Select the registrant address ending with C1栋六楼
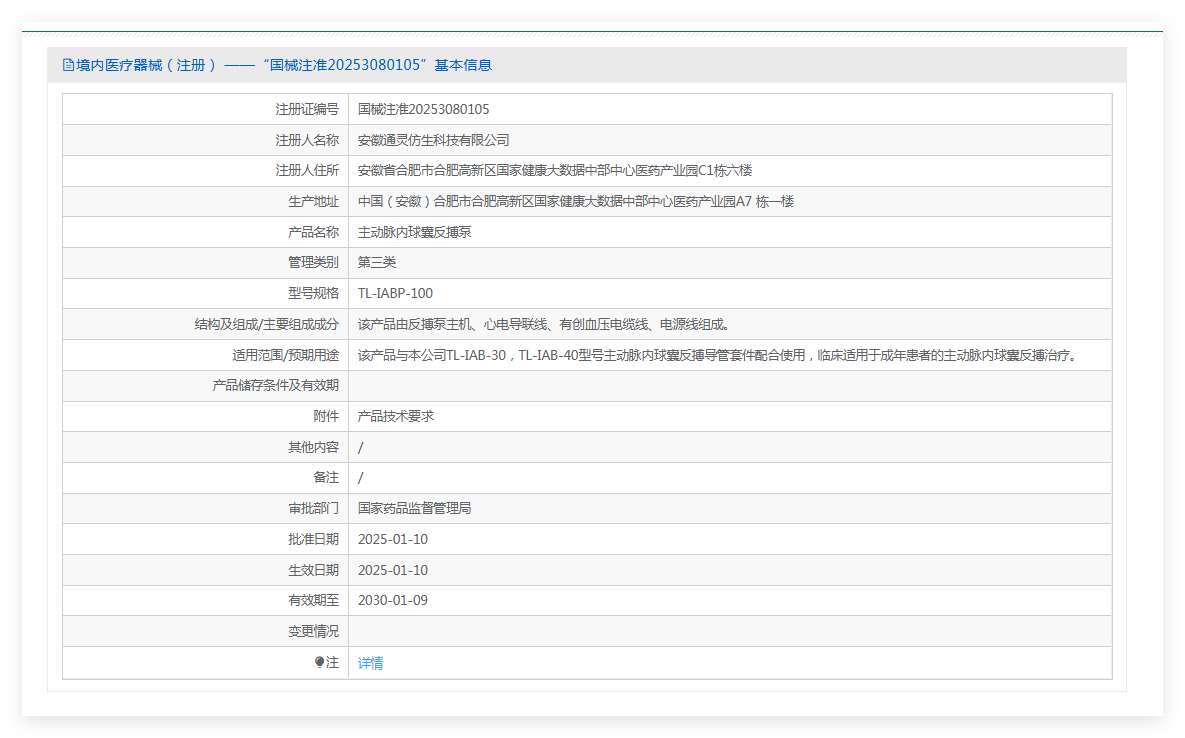 click(x=555, y=171)
